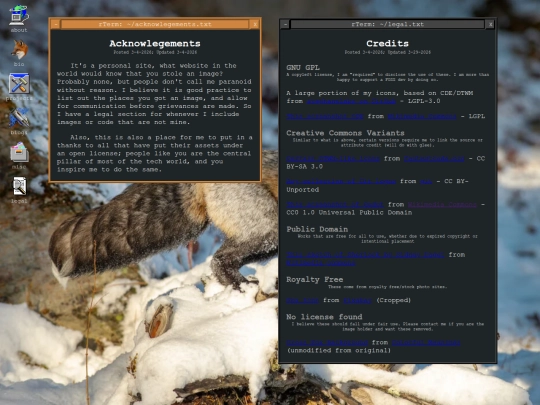540x405 pixels.
Task: Click the Creative Commons Variants heading
Action: (345, 133)
